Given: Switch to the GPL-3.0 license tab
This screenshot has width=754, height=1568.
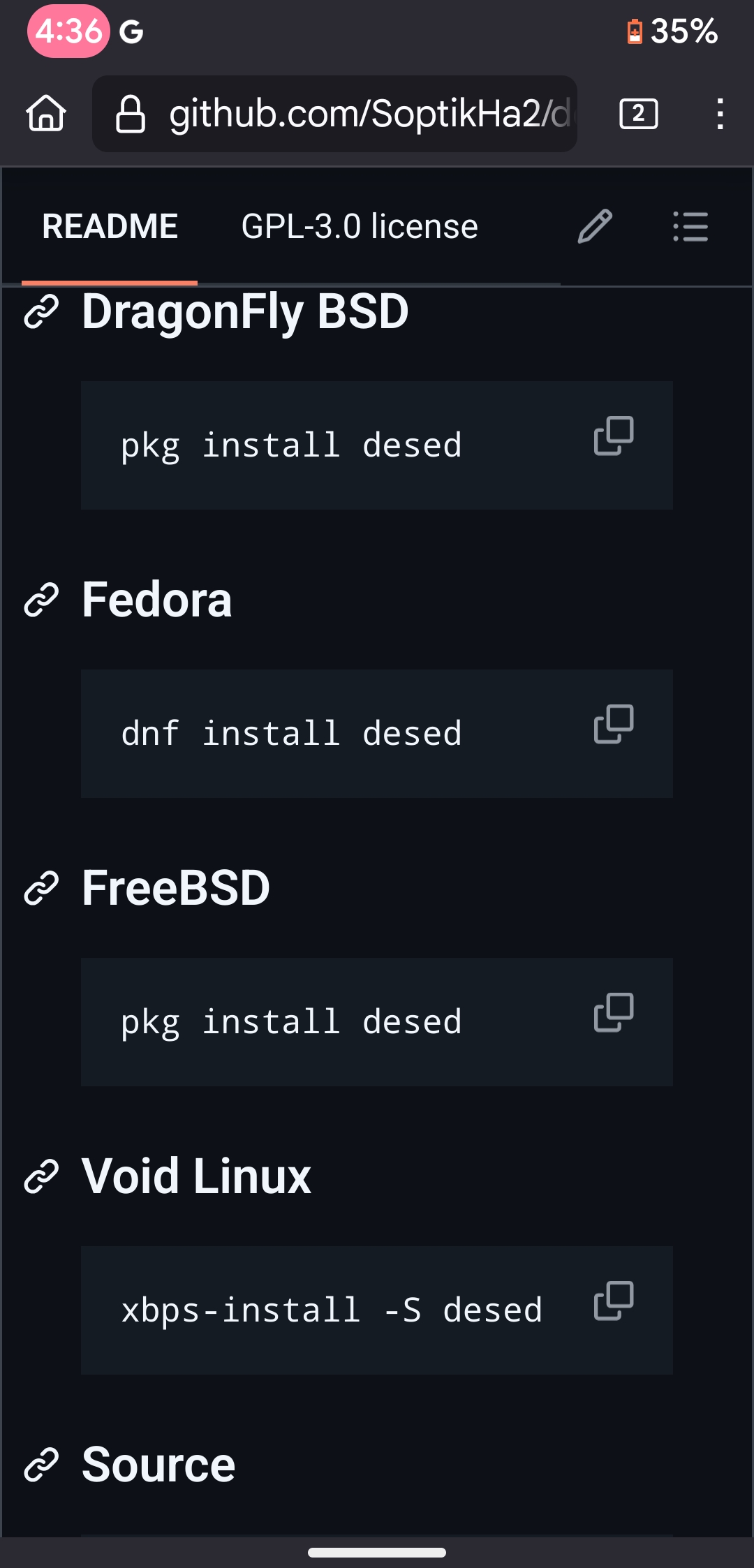Looking at the screenshot, I should point(360,227).
